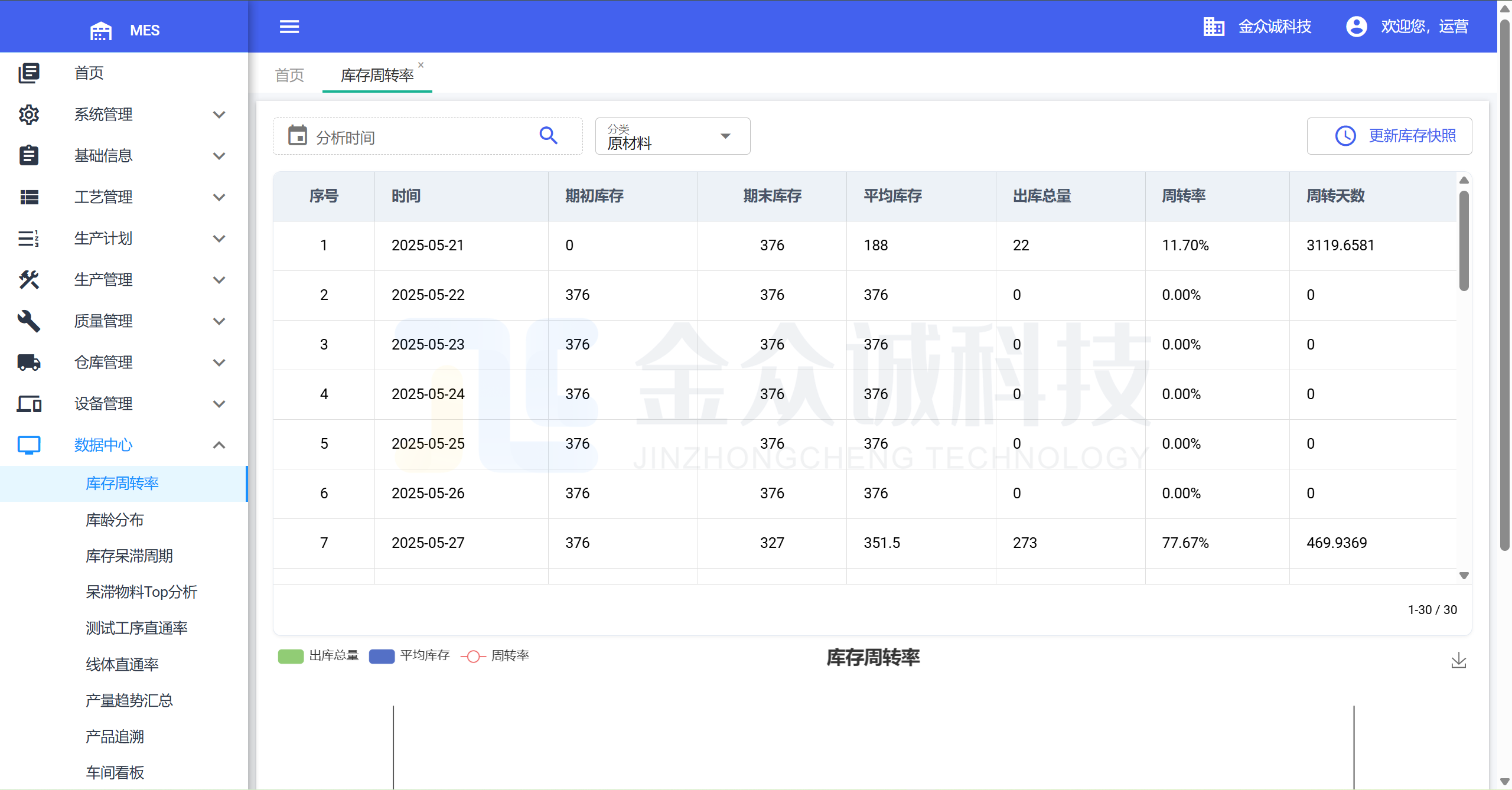Screen dimensions: 1512x790
Task: Click the search magnifier icon in date field
Action: pos(548,136)
